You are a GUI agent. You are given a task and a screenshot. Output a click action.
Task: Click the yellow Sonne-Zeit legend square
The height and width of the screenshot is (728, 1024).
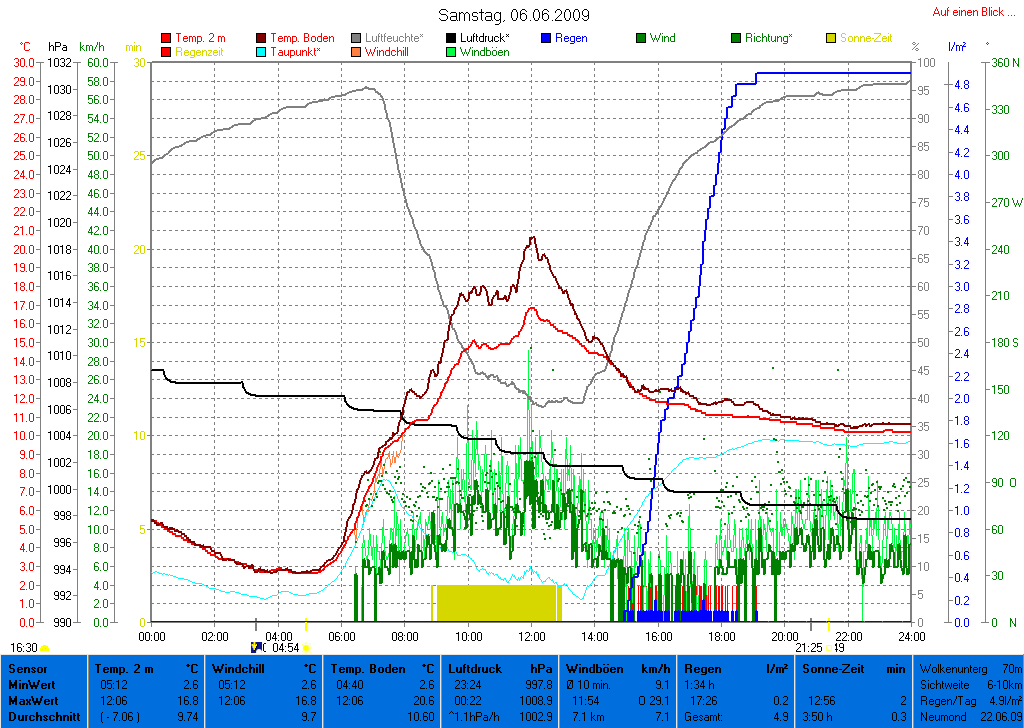(x=831, y=38)
